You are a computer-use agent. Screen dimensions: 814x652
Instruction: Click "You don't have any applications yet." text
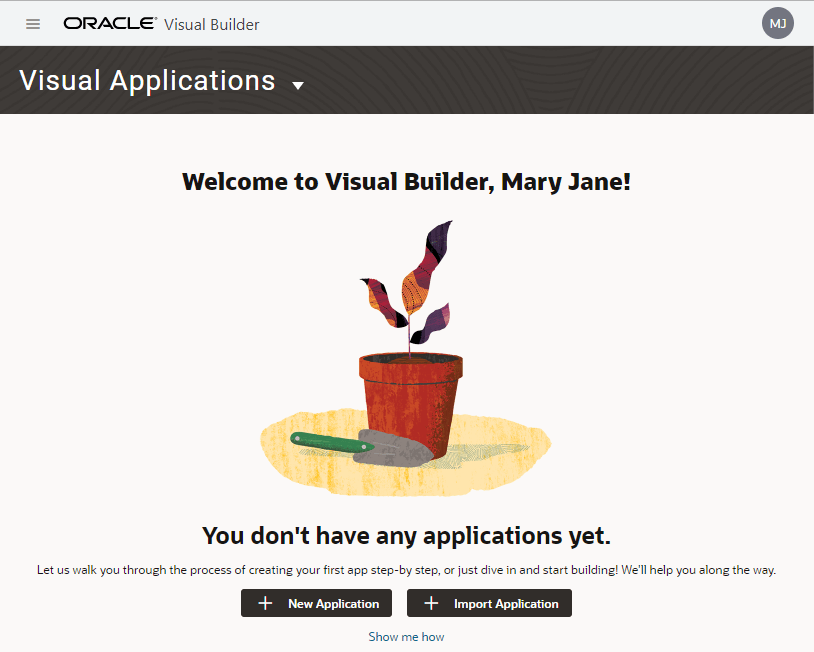tap(406, 536)
